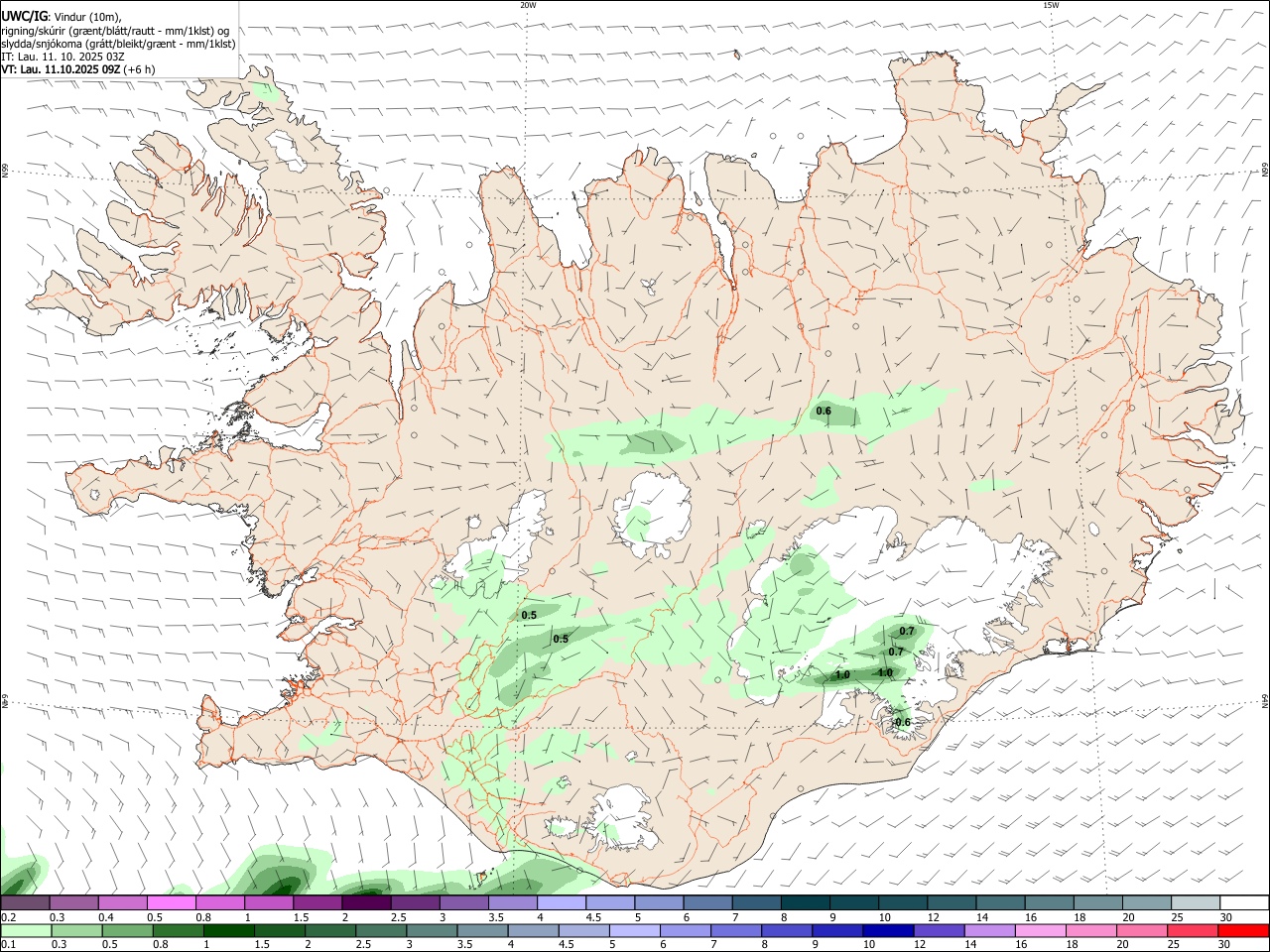1270x952 pixels.
Task: Click the upper-left 0.5 value in southwest highlands
Action: [529, 615]
